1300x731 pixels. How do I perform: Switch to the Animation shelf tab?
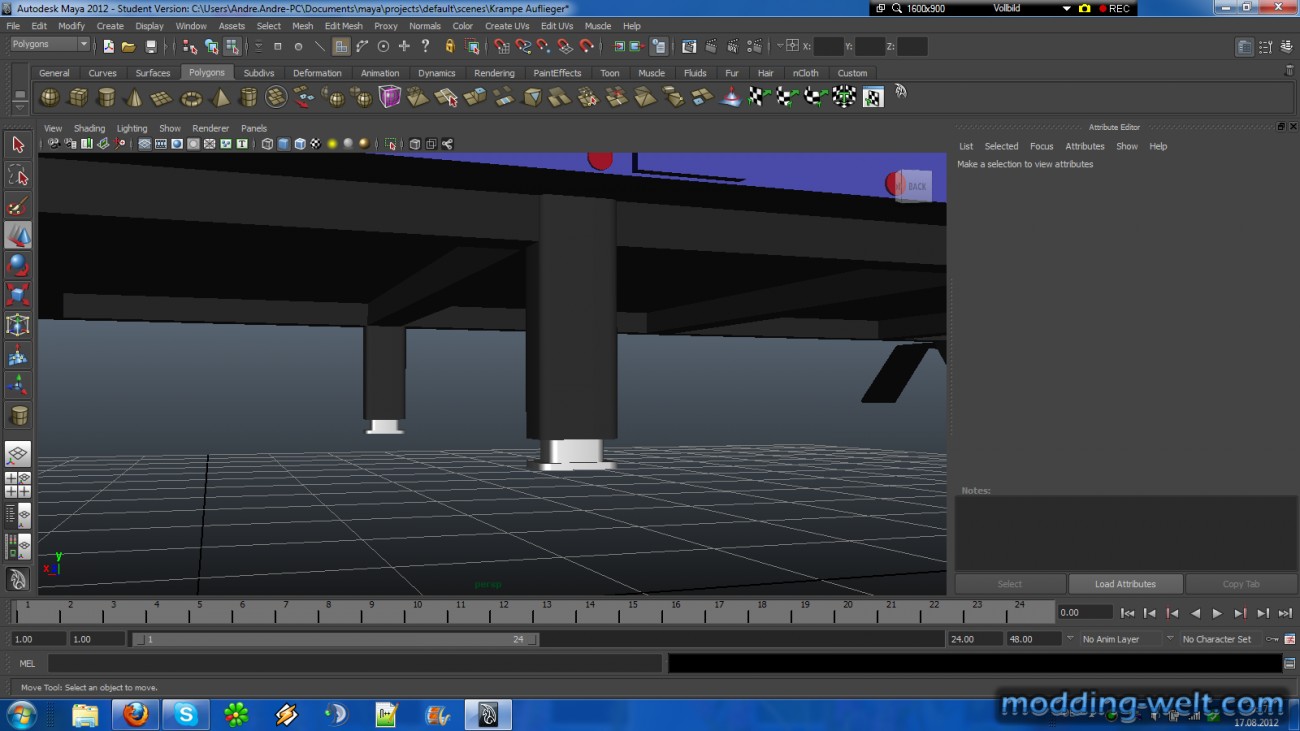(380, 73)
